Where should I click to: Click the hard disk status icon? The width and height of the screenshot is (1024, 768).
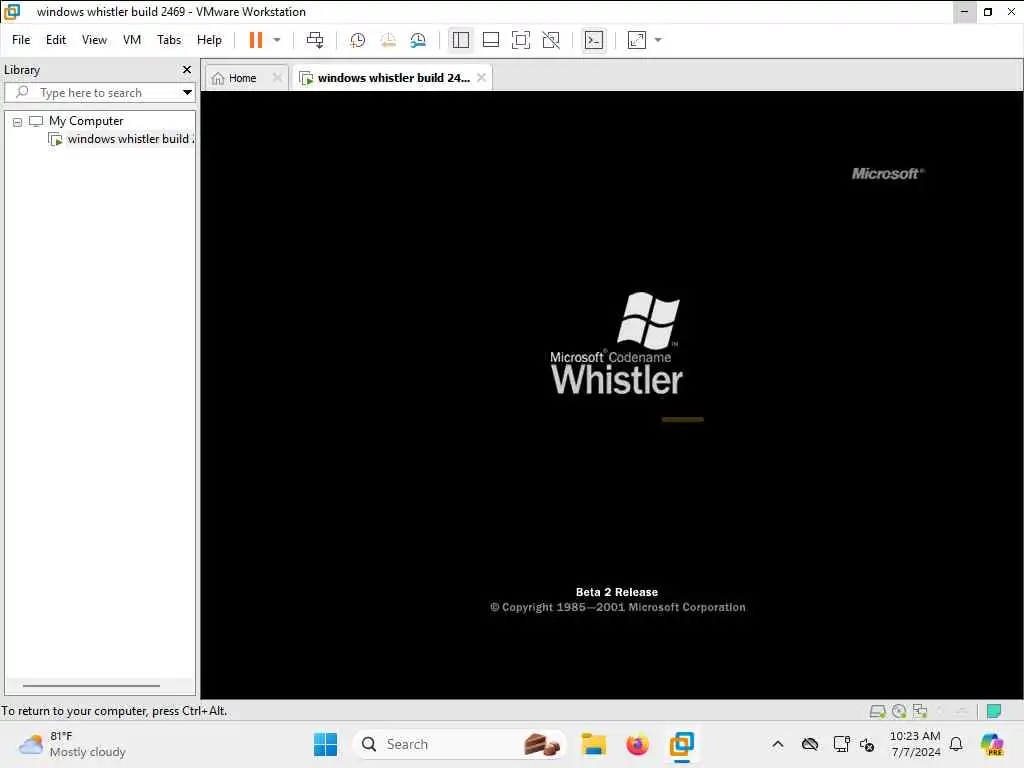click(x=878, y=711)
